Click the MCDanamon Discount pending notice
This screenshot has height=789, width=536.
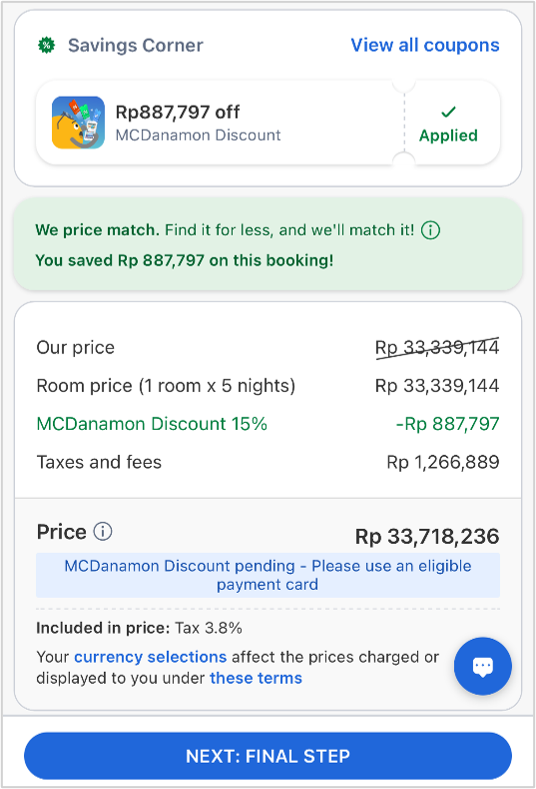pos(268,575)
